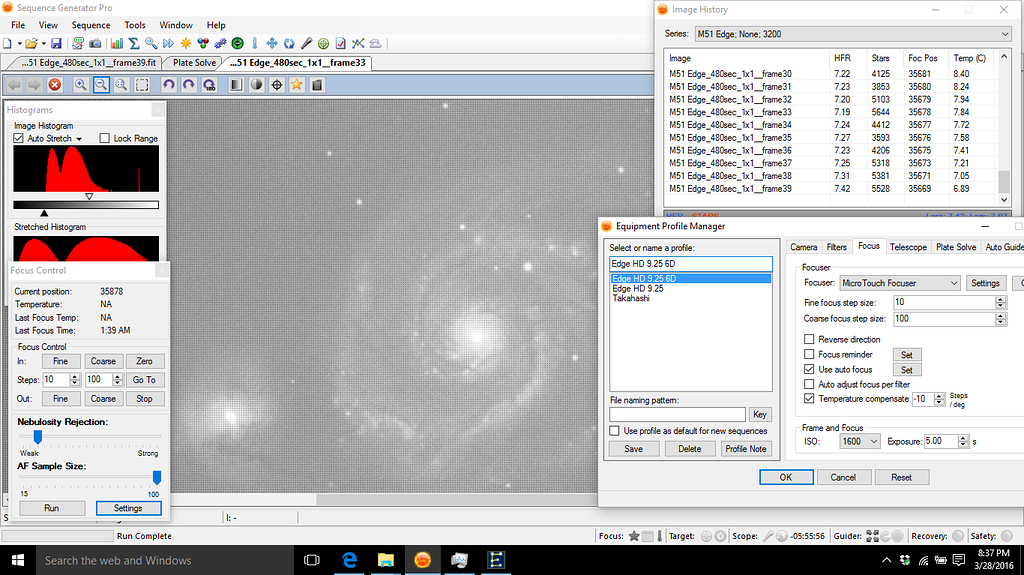Click the Run button in Focus Control
Viewport: 1024px width, 575px height.
click(x=51, y=508)
